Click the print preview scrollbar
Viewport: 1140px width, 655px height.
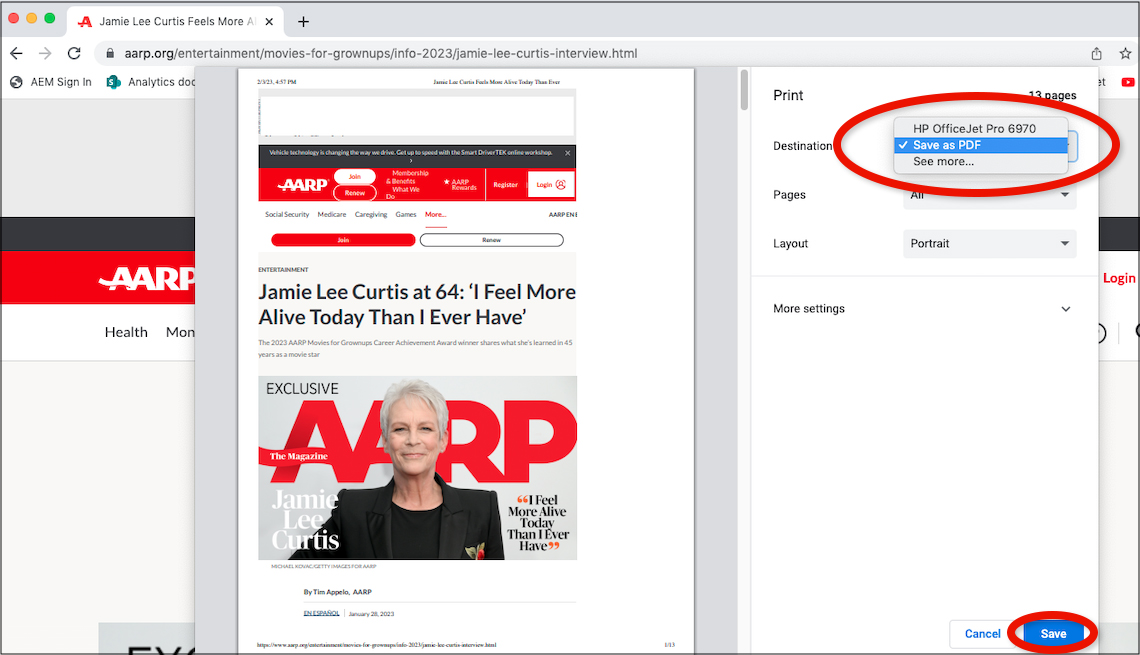point(743,90)
